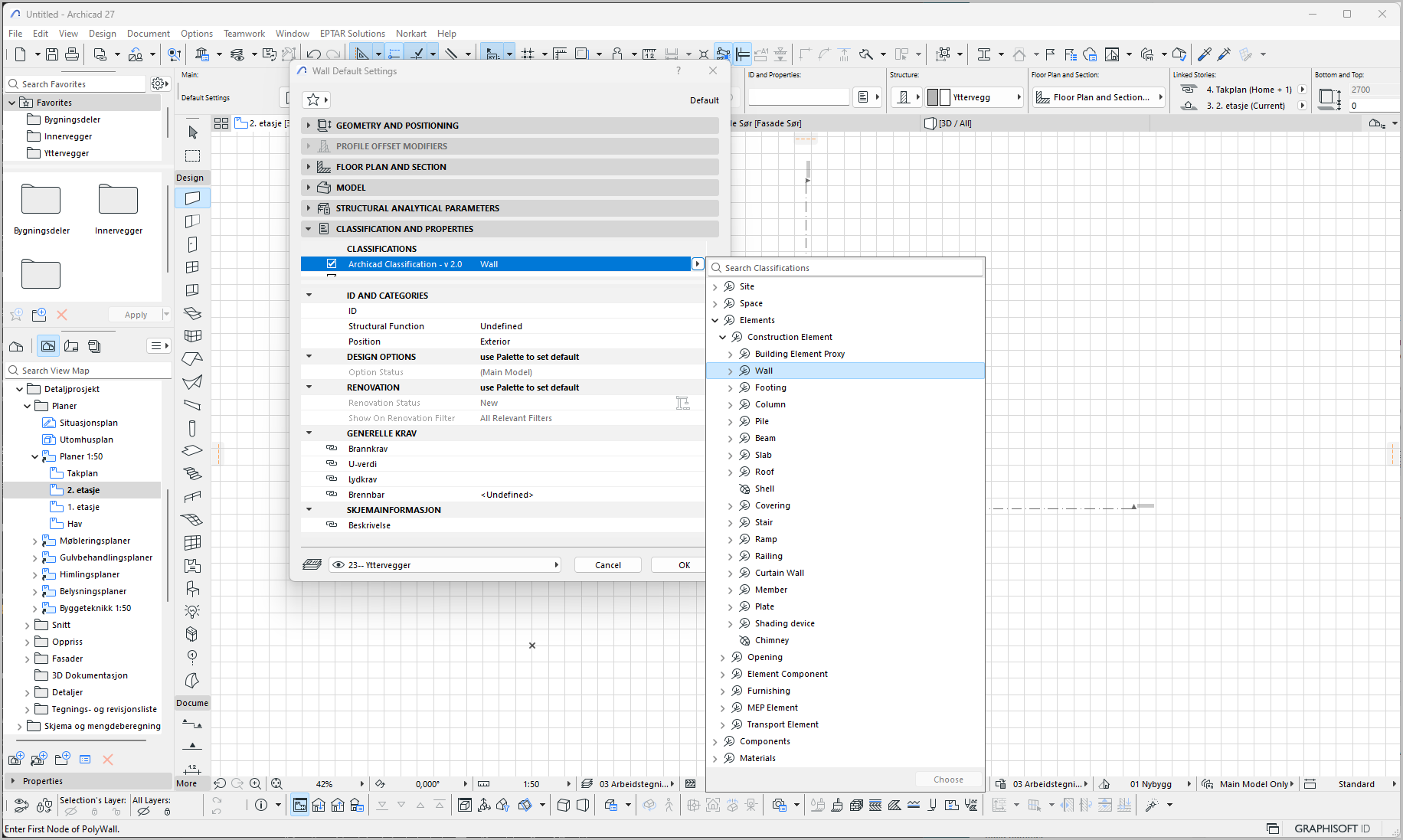Screen dimensions: 1403x840
Task: Click the Save icon in toolbar
Action: click(x=52, y=54)
